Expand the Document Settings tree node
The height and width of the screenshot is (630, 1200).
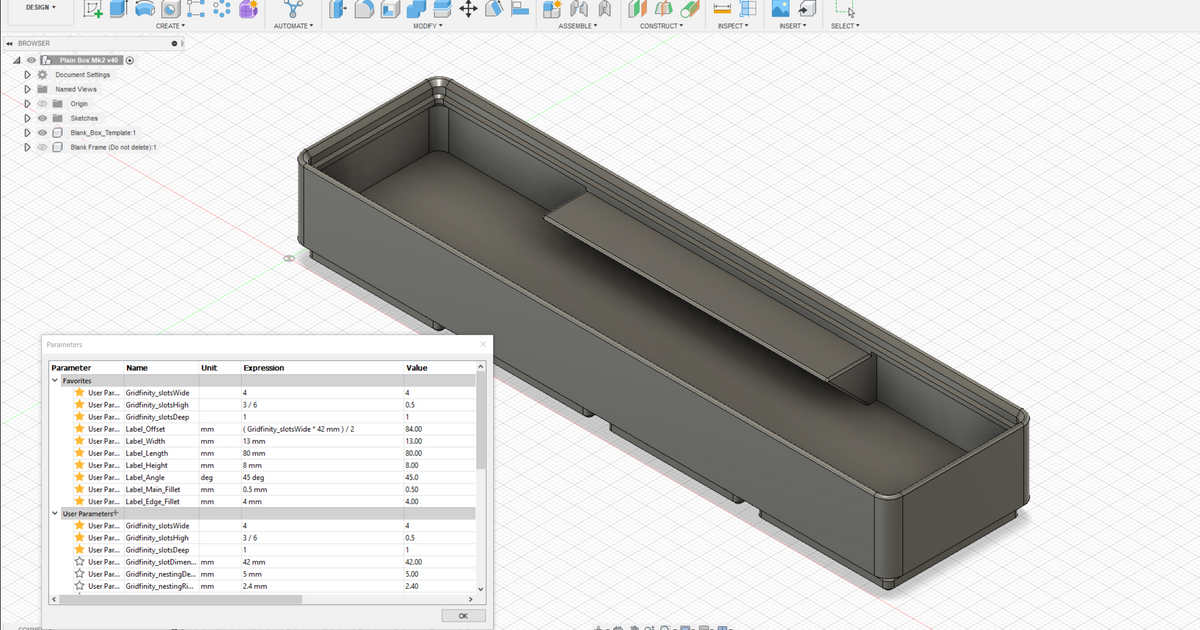28,75
